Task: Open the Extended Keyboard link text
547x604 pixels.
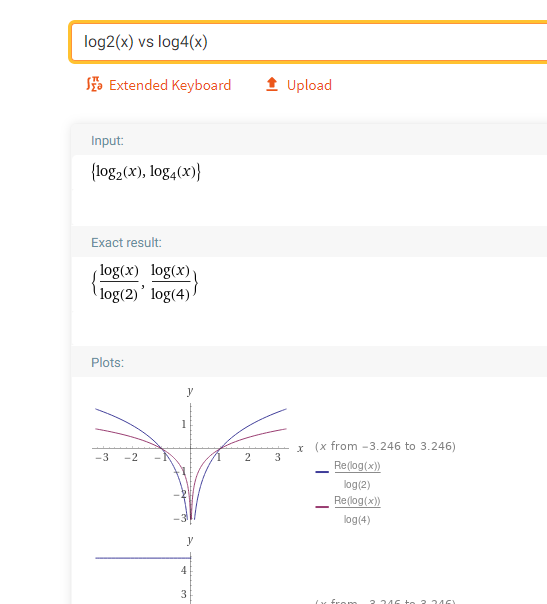Action: coord(170,85)
